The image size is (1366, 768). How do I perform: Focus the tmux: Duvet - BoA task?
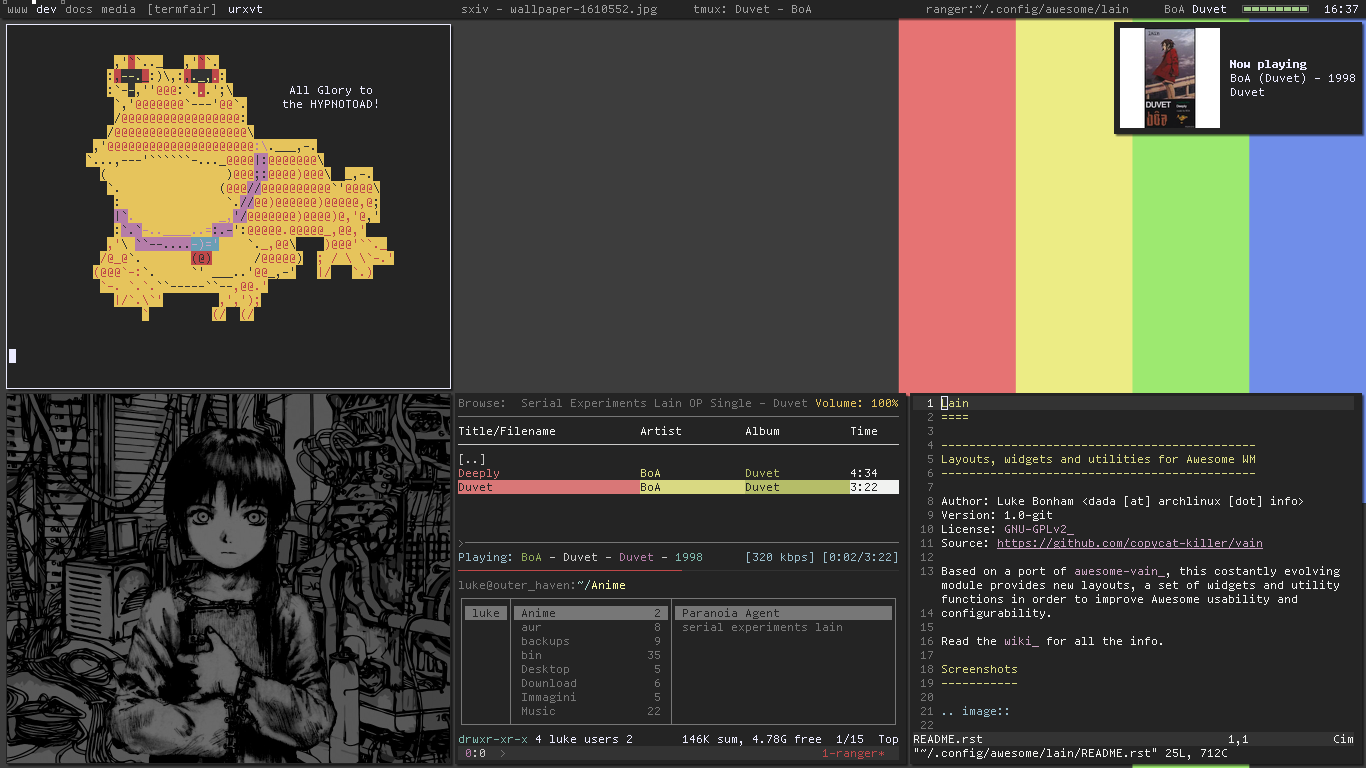coord(752,9)
